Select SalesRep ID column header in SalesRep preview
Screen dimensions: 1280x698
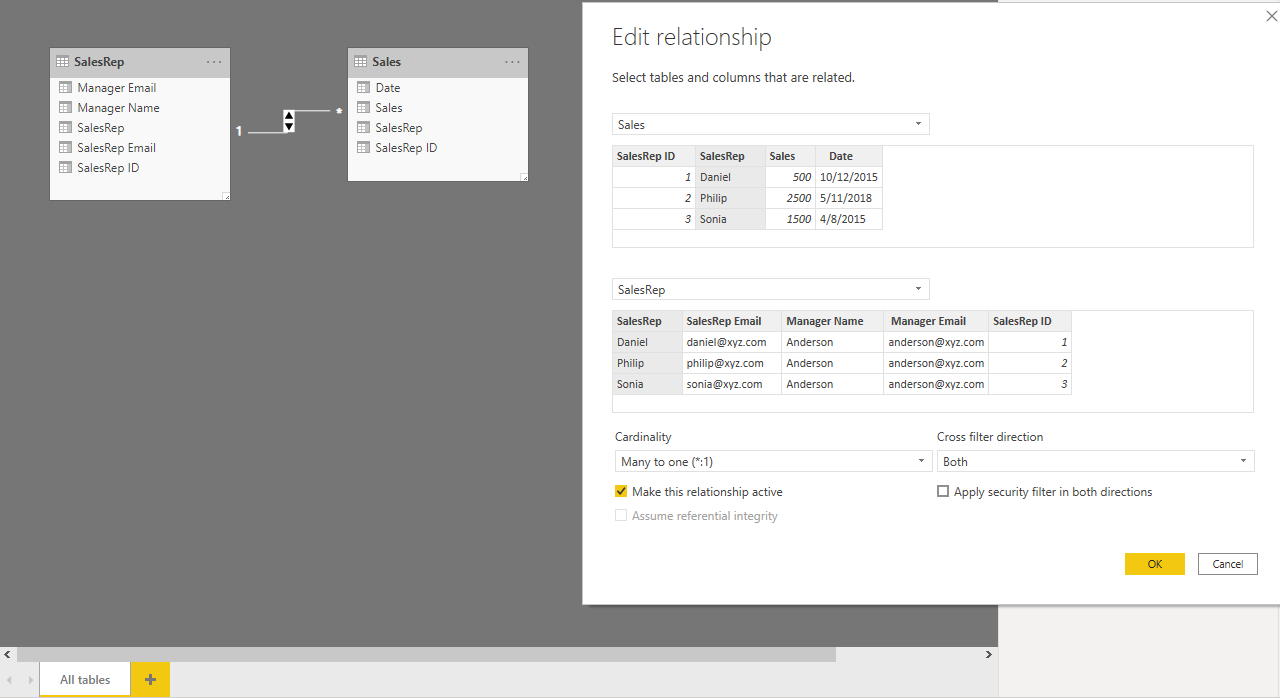[x=1030, y=321]
